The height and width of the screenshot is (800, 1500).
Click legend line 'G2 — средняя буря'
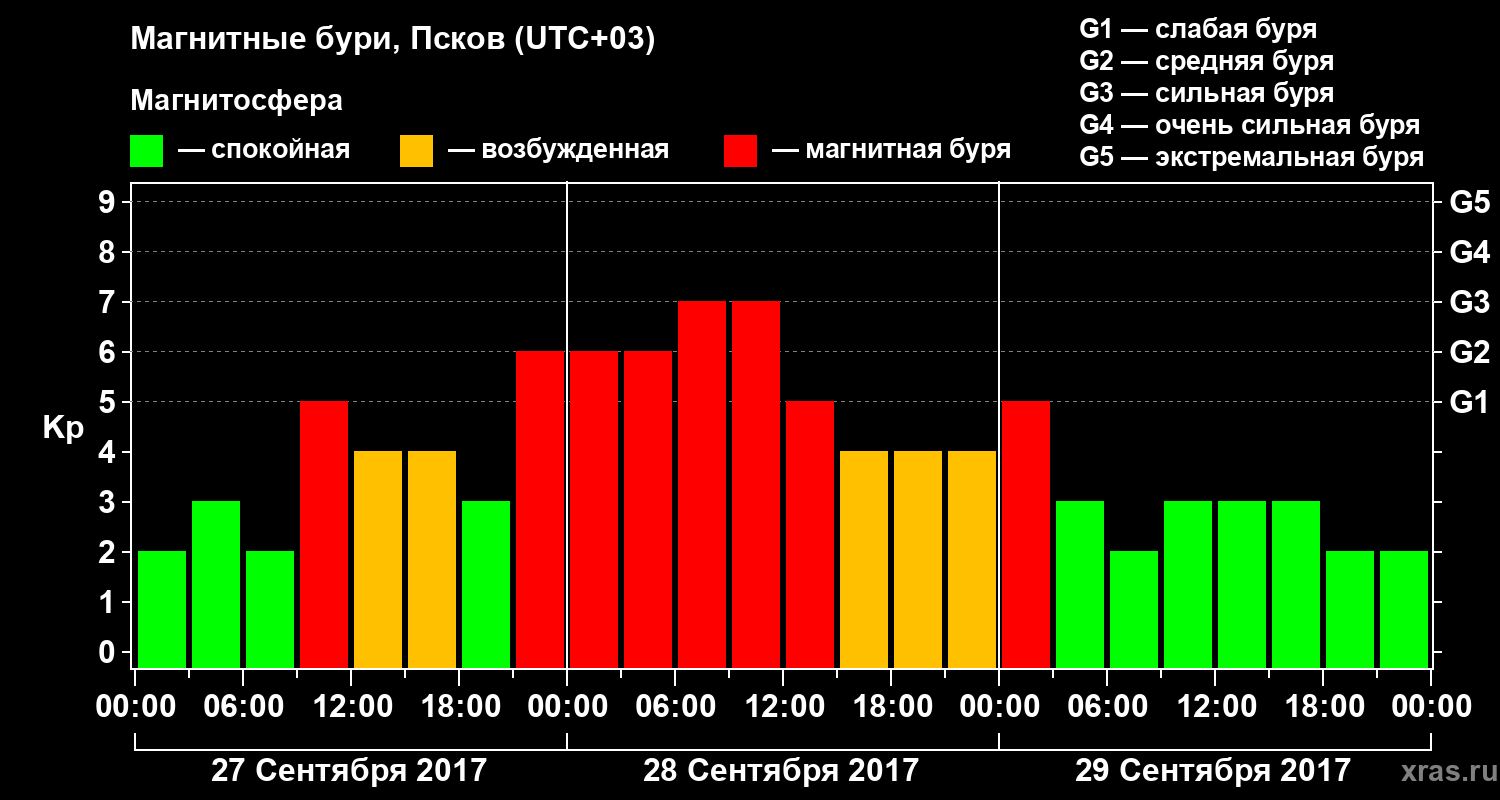[1206, 61]
